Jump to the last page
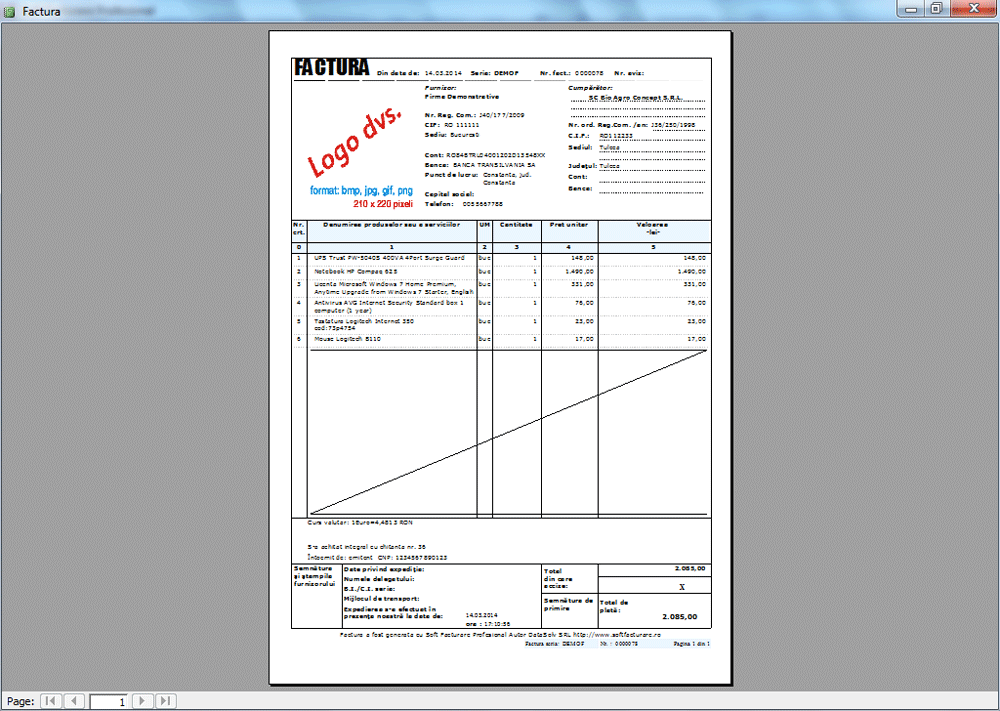 [x=166, y=701]
